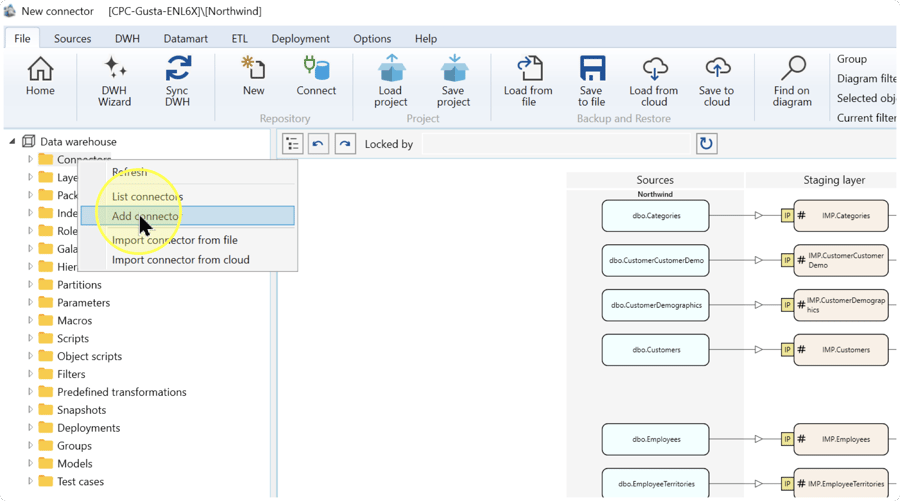Collapse the Data warehouse root node
Screen dimensions: 900x501
(12, 141)
